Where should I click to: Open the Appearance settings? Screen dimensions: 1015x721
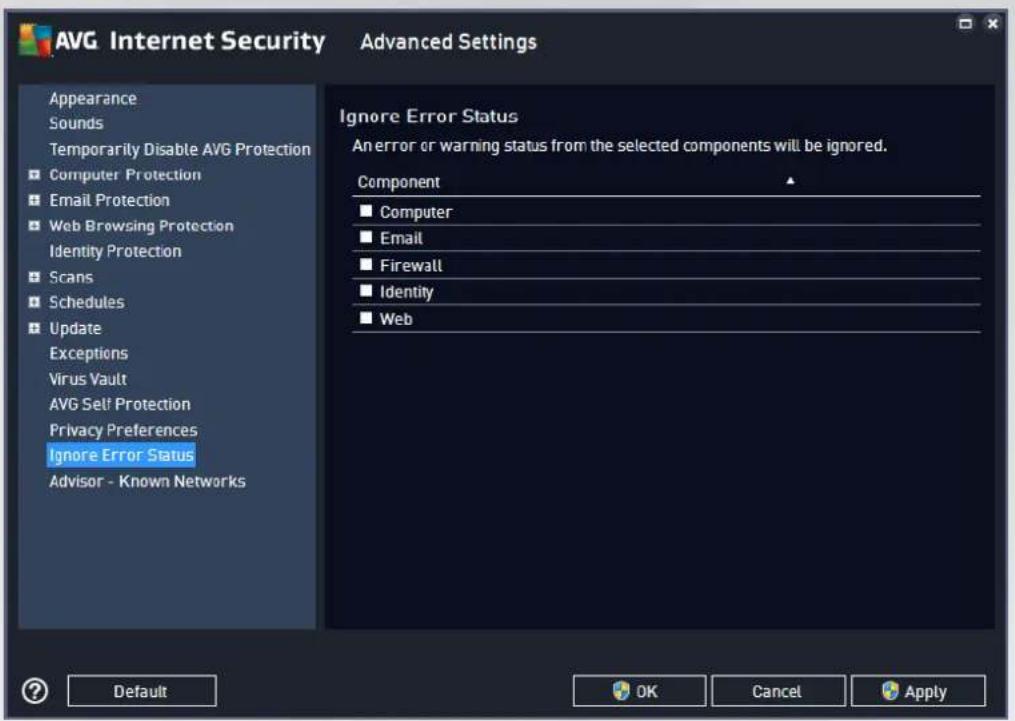pyautogui.click(x=93, y=98)
